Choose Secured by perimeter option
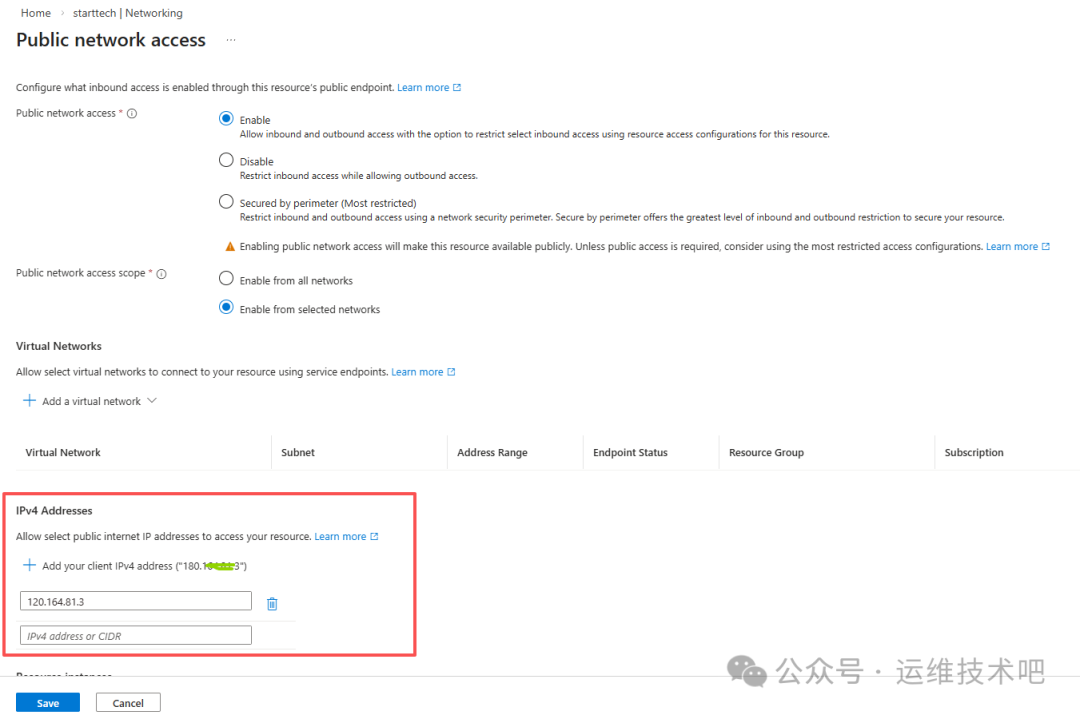The height and width of the screenshot is (715, 1080). [226, 202]
